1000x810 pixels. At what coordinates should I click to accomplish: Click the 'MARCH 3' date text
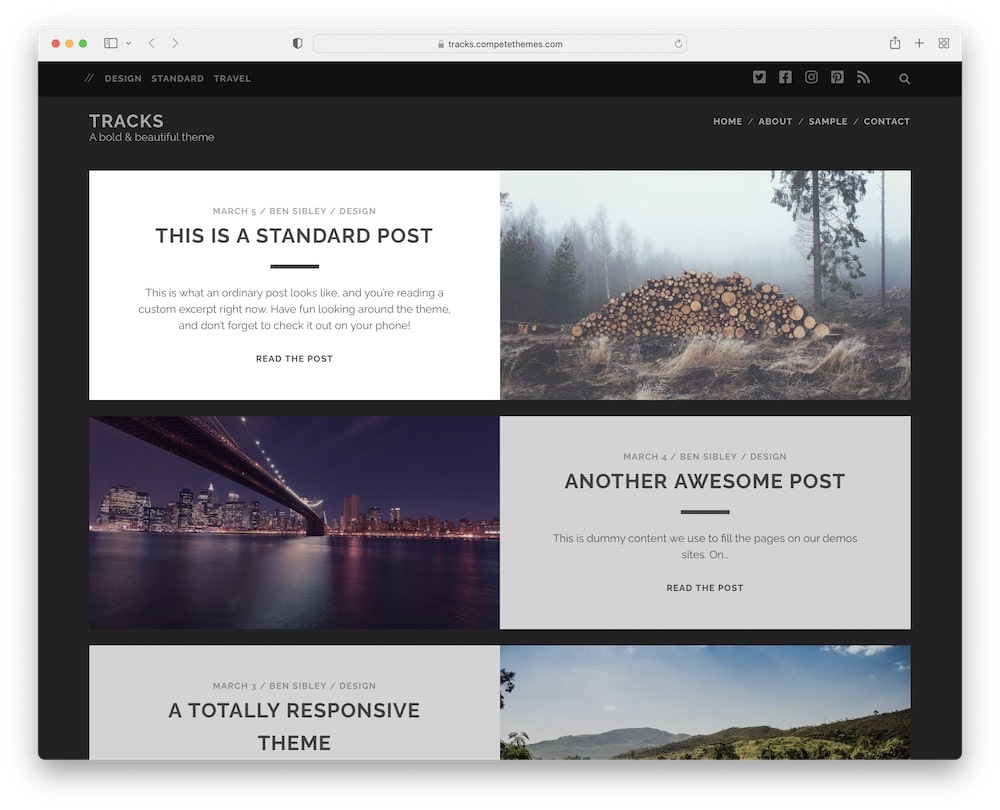point(234,686)
